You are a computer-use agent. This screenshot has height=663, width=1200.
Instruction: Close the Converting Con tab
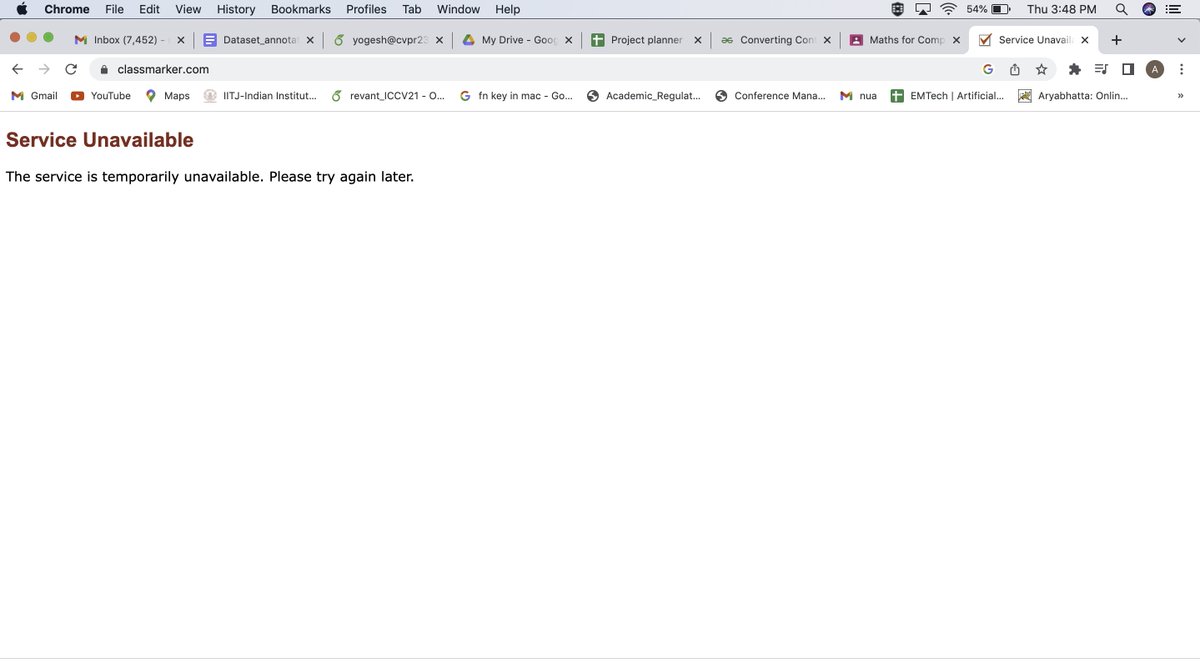pyautogui.click(x=827, y=40)
